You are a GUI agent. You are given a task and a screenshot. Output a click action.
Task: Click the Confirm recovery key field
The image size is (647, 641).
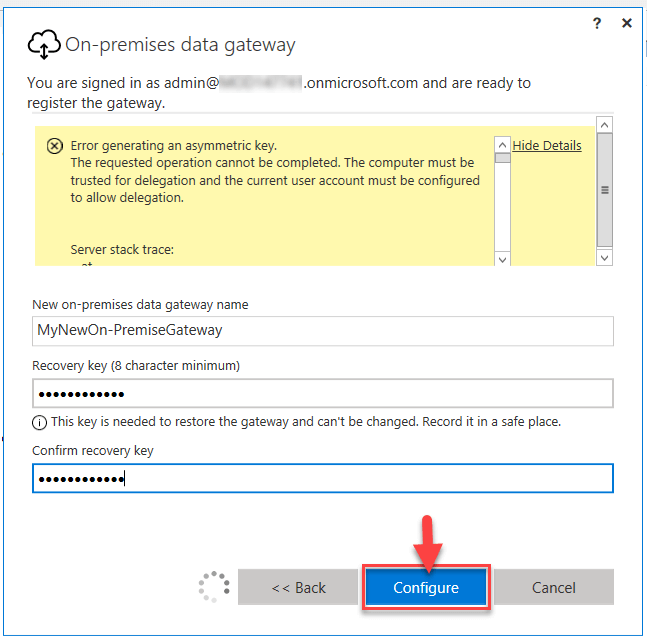(322, 478)
